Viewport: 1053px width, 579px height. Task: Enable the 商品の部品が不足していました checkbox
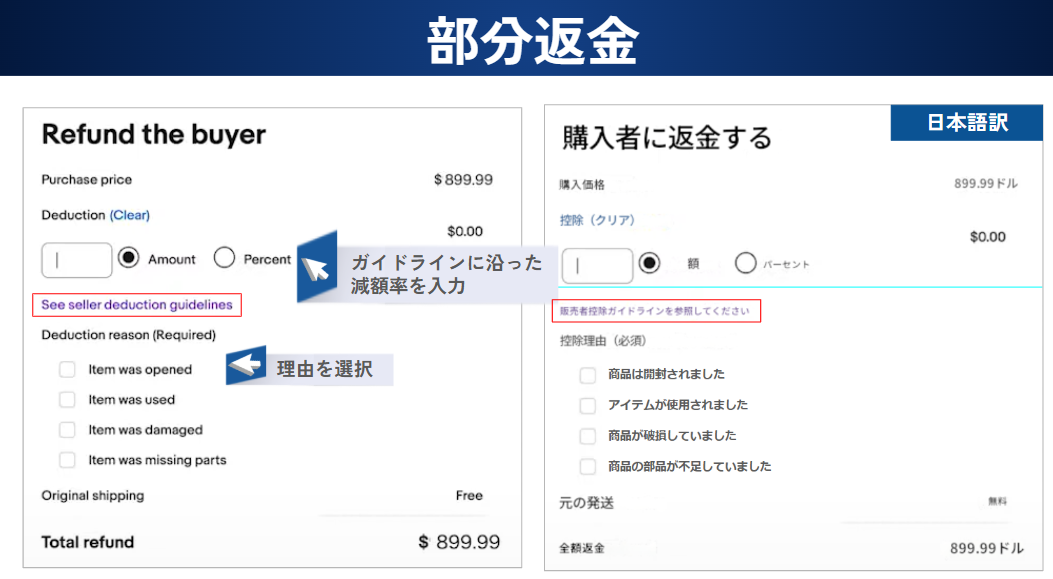[588, 466]
